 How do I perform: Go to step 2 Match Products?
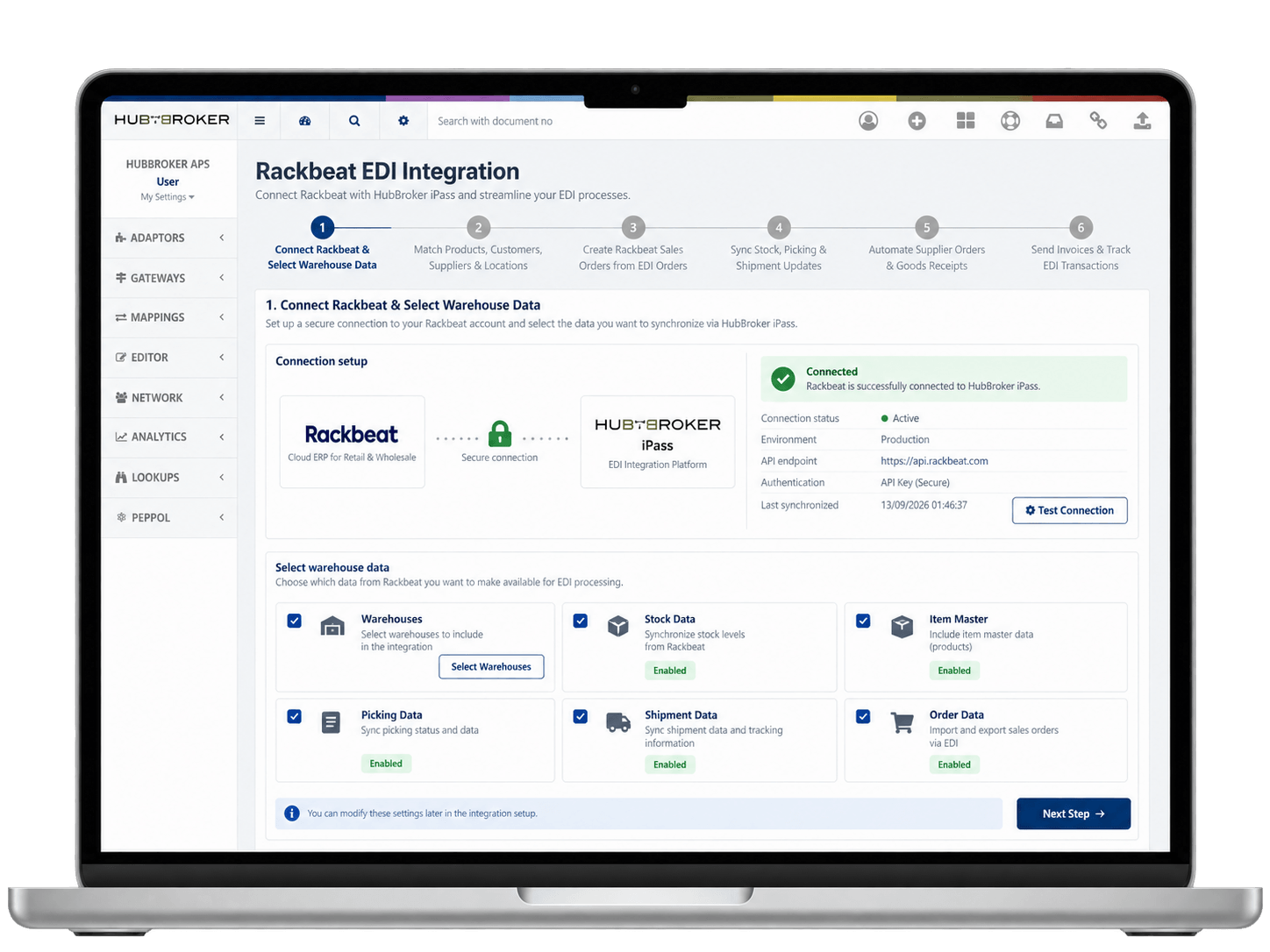[x=478, y=245]
